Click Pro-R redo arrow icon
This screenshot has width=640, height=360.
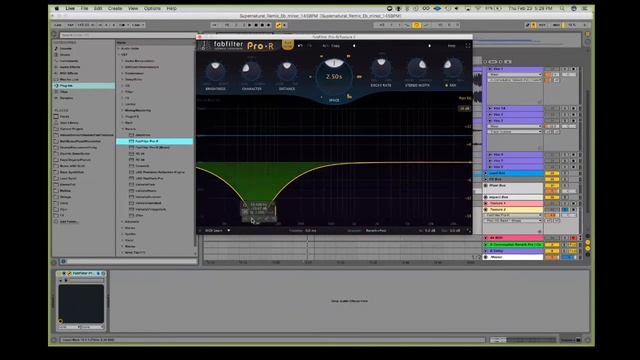point(310,46)
